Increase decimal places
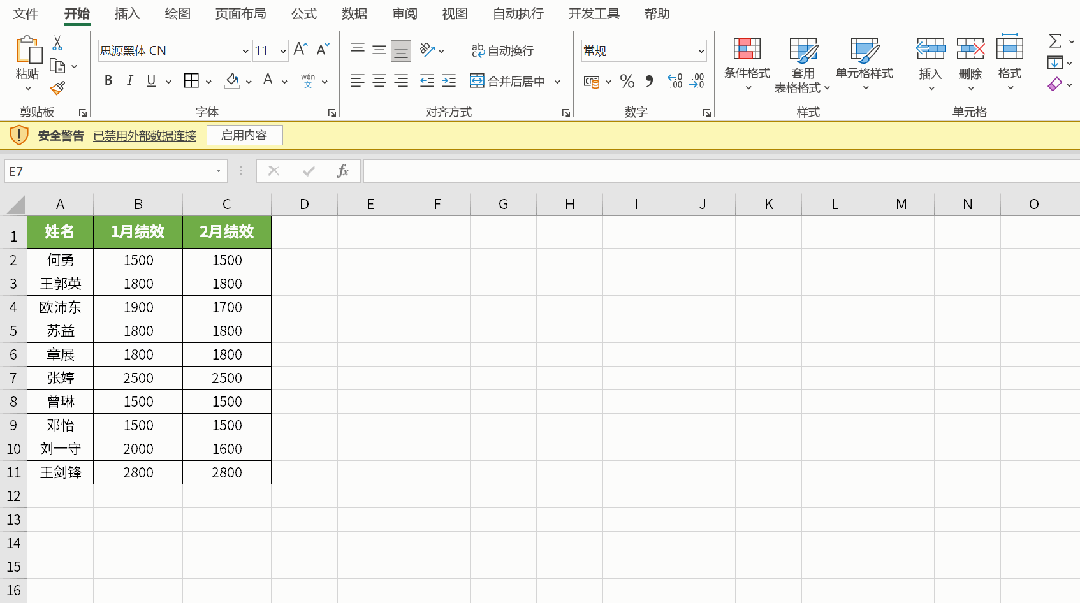Screen dimensions: 1080x603 675,81
